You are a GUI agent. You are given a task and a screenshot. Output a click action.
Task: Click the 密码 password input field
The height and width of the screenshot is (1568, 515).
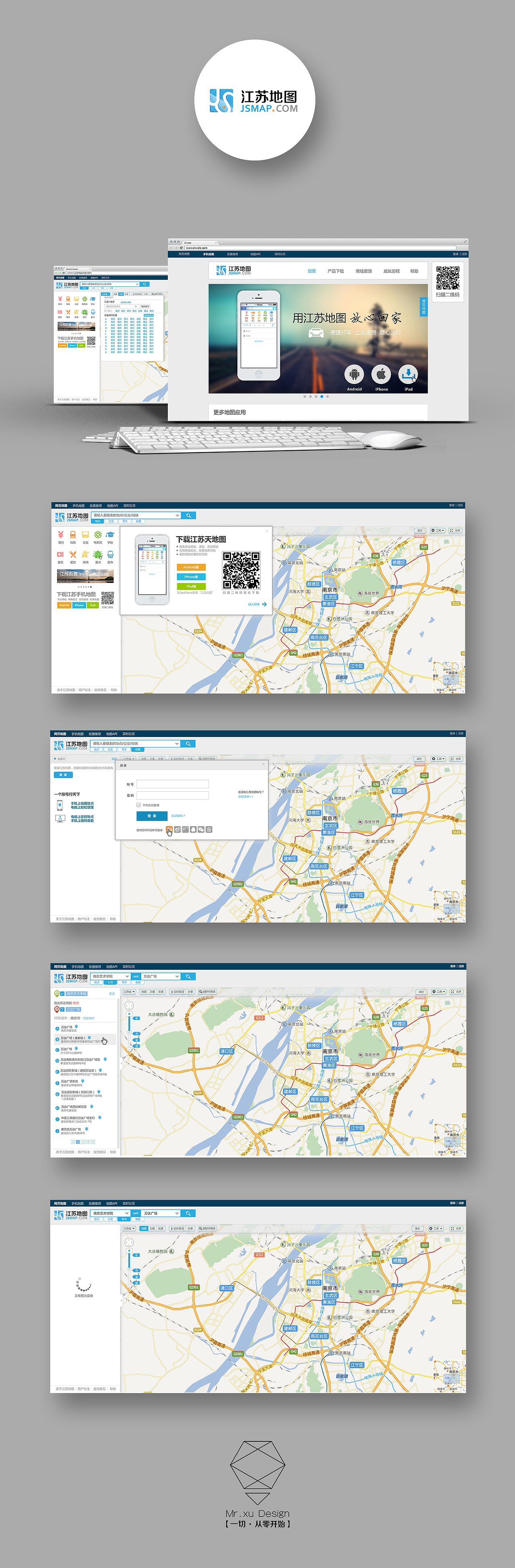pyautogui.click(x=173, y=795)
